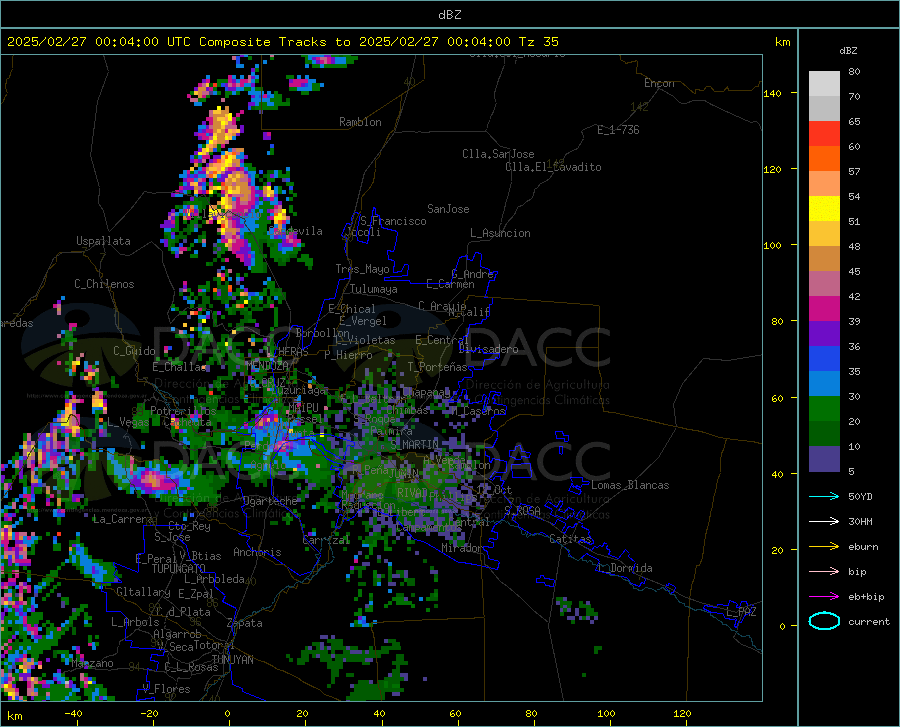The width and height of the screenshot is (900, 727).
Task: Click the 'Ugarteche' map label
Action: click(270, 501)
